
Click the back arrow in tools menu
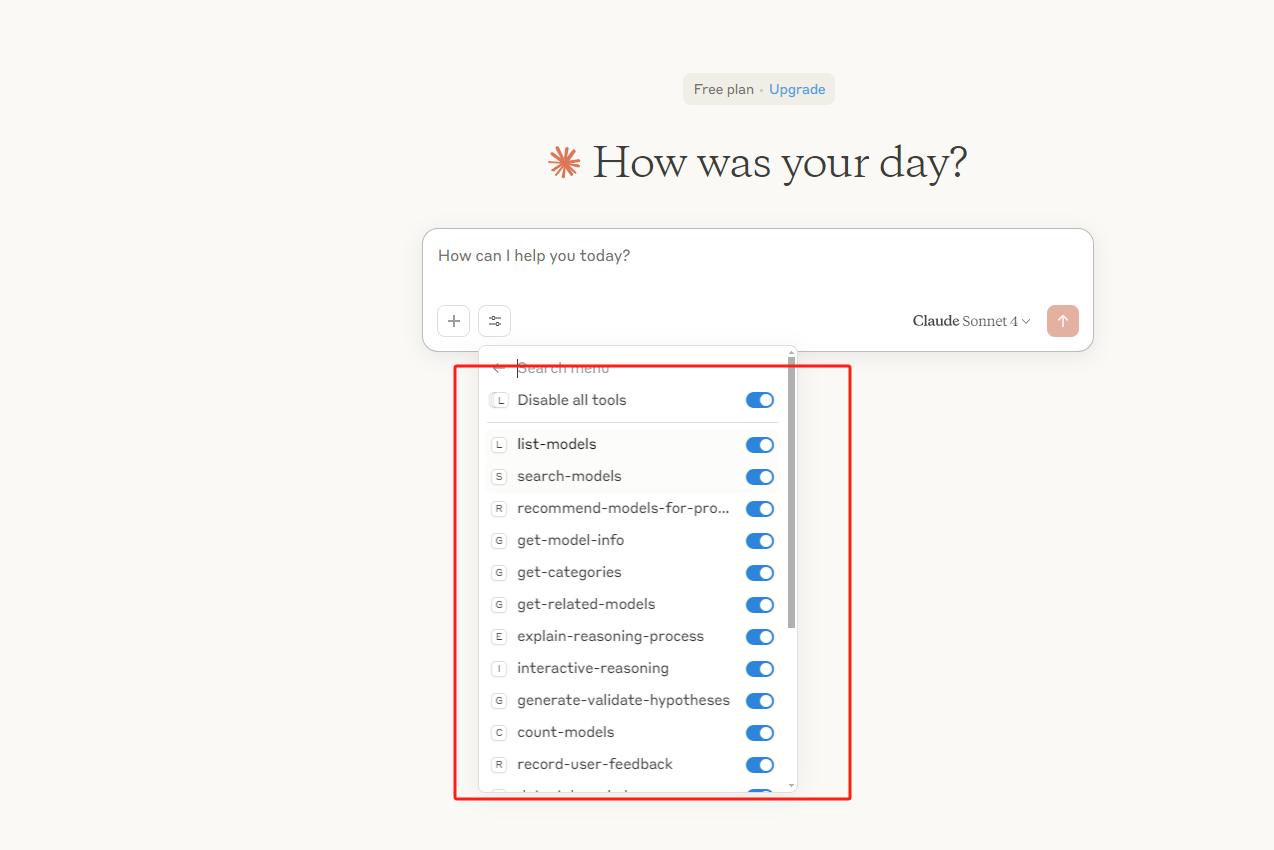point(498,368)
